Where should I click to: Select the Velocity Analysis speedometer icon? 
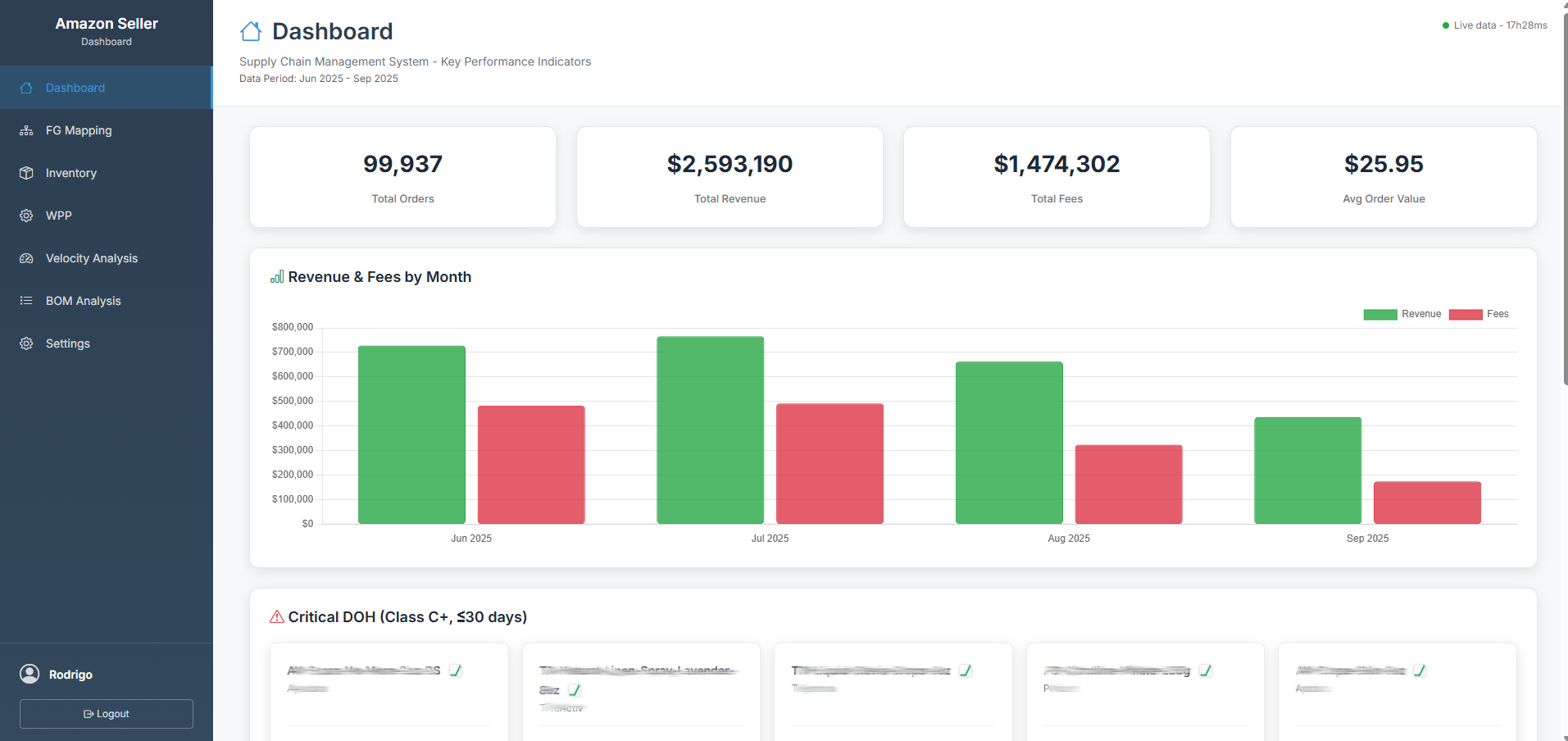pyautogui.click(x=25, y=258)
